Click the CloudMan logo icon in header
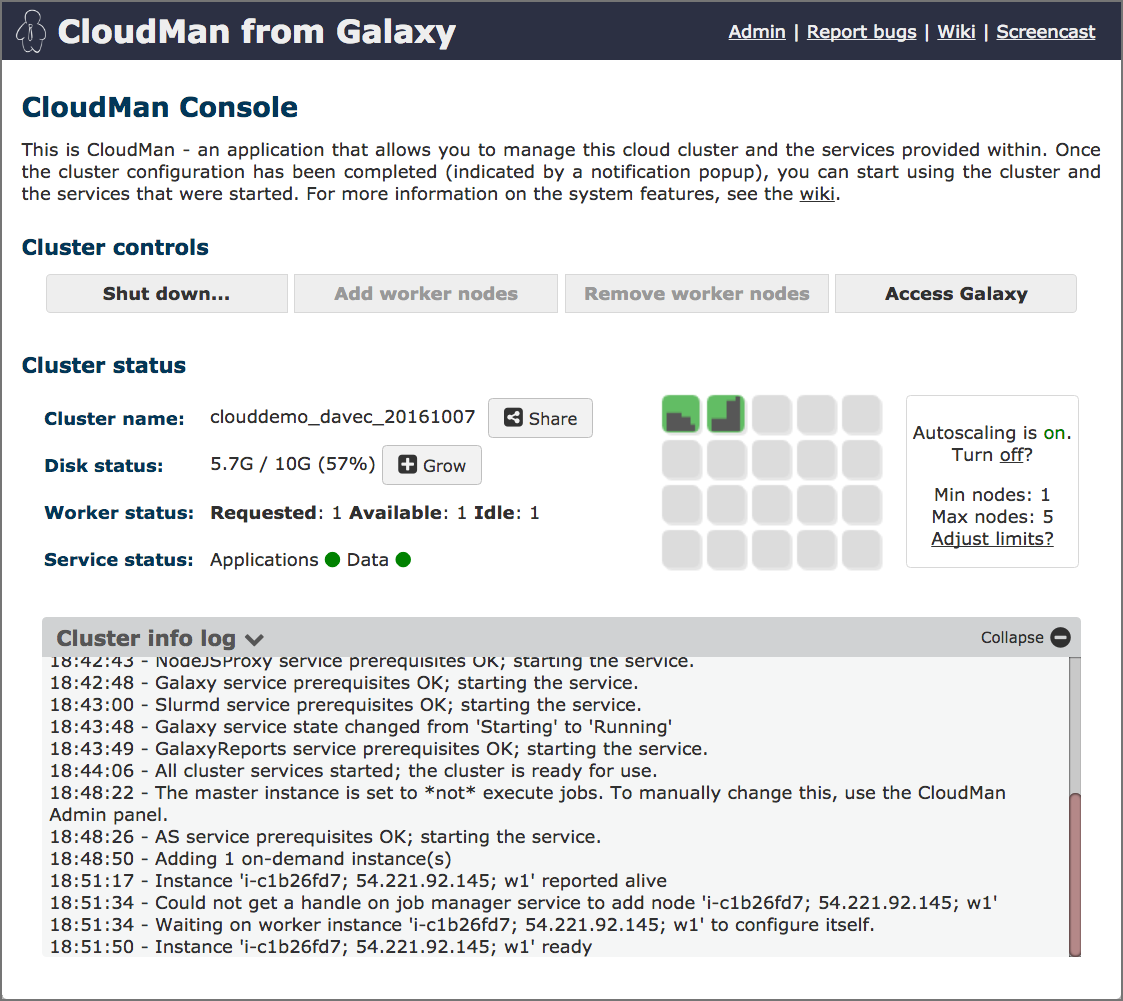The height and width of the screenshot is (1001, 1123). [x=31, y=32]
